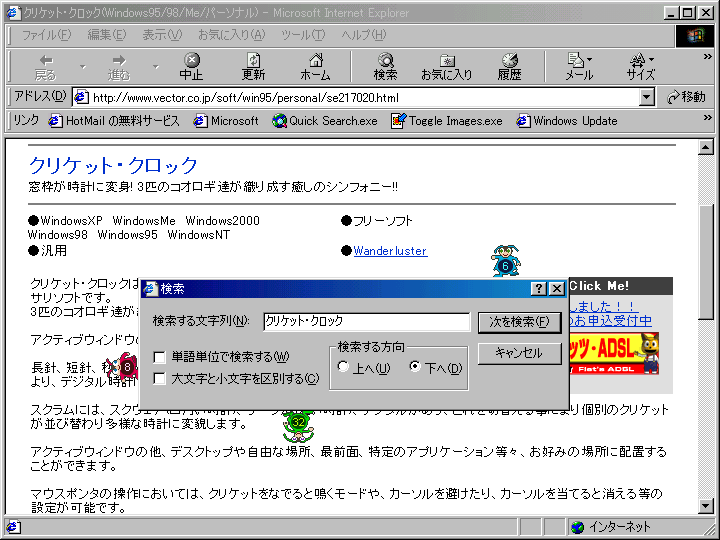Click the vertical scrollbar thumb
Viewport: 720px width, 540px height.
point(705,262)
